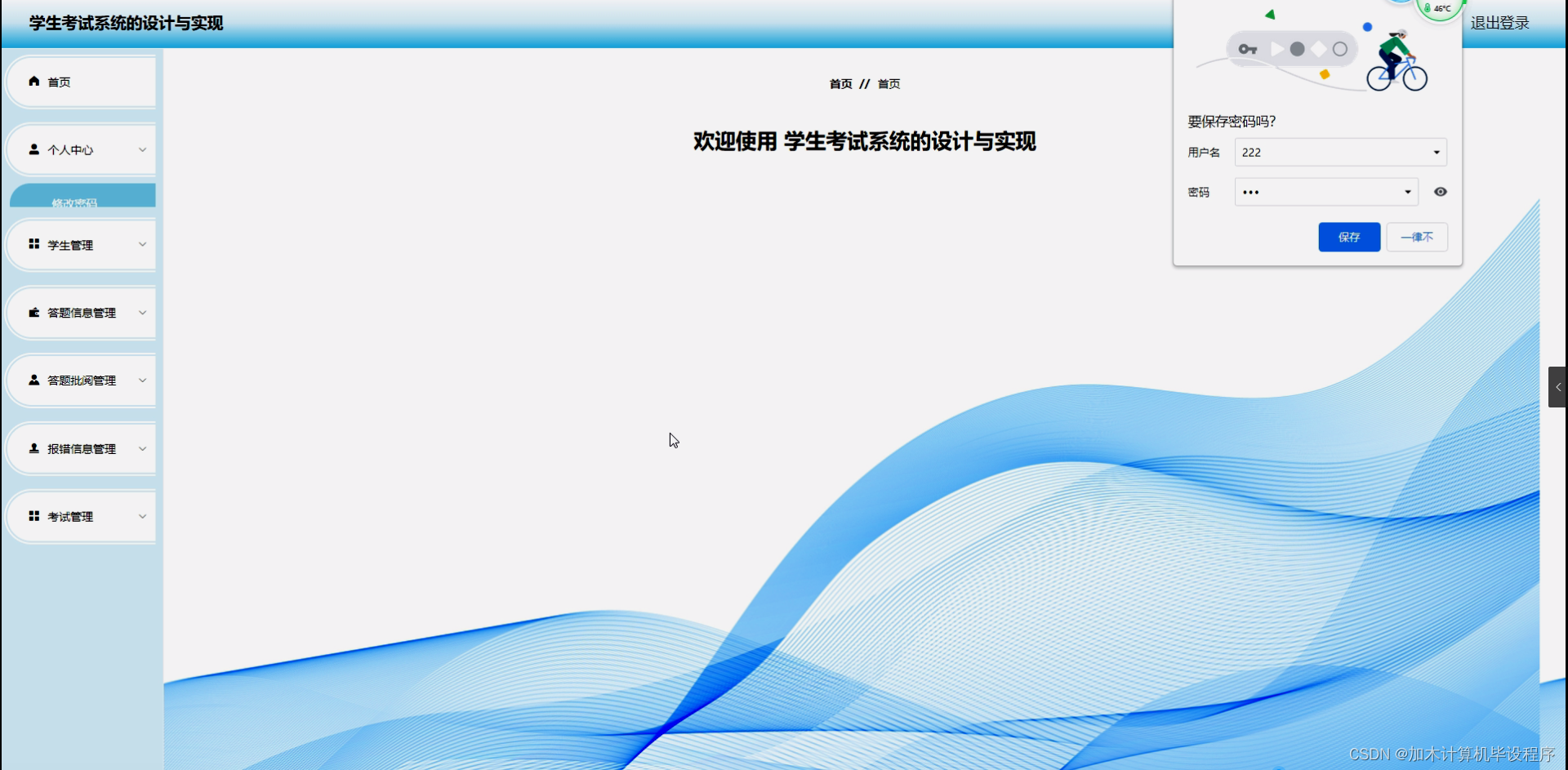The width and height of the screenshot is (1568, 770).
Task: Expand the 考试管理 menu chevron
Action: click(x=142, y=515)
